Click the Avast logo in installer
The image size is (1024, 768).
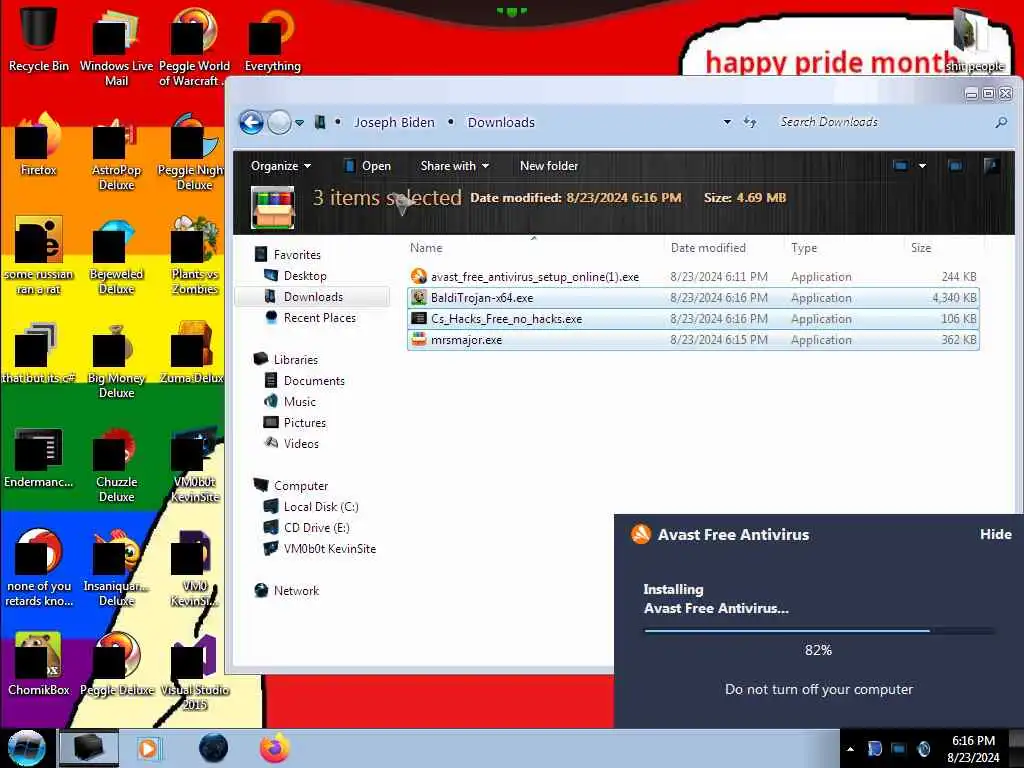point(641,534)
